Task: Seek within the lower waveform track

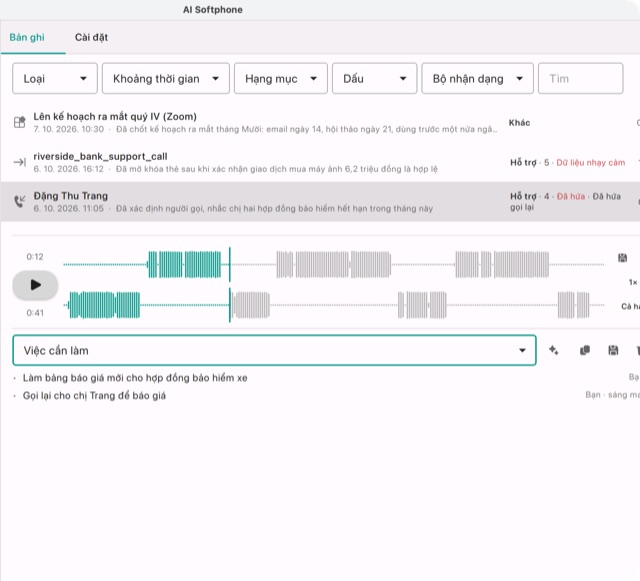Action: pos(333,305)
